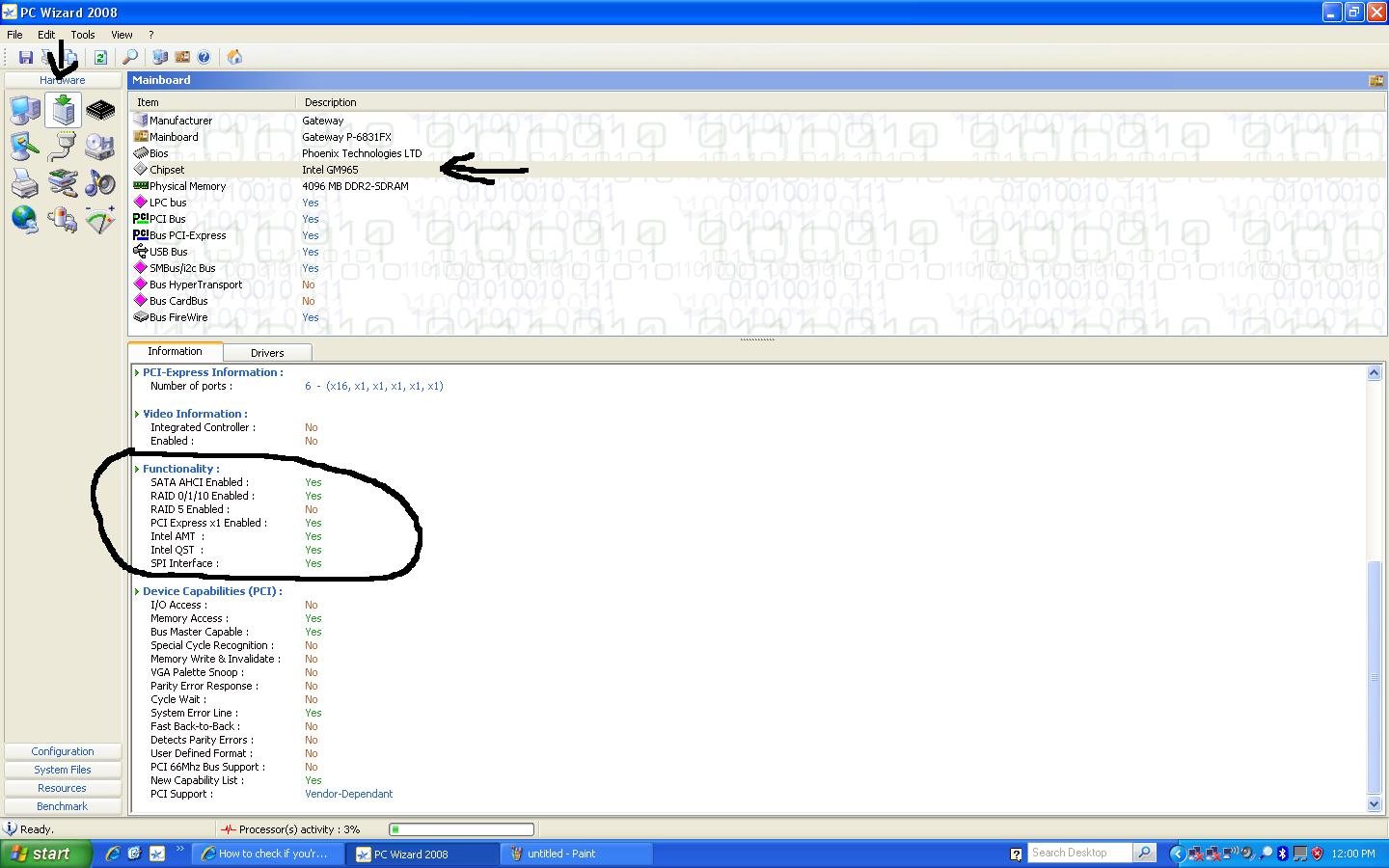Click the computer tower toolbar icon
The height and width of the screenshot is (868, 1389).
pyautogui.click(x=160, y=58)
